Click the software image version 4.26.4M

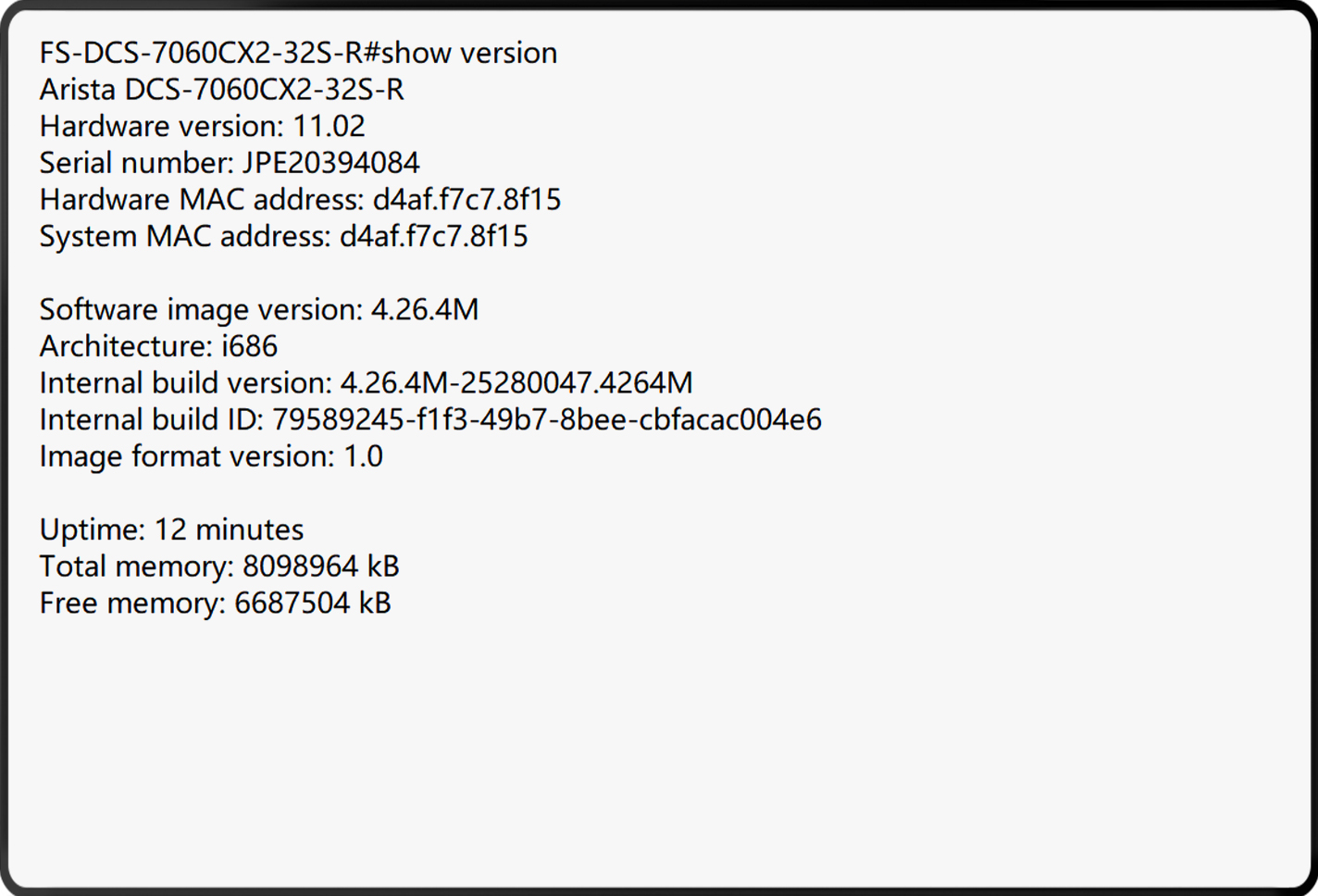point(424,309)
